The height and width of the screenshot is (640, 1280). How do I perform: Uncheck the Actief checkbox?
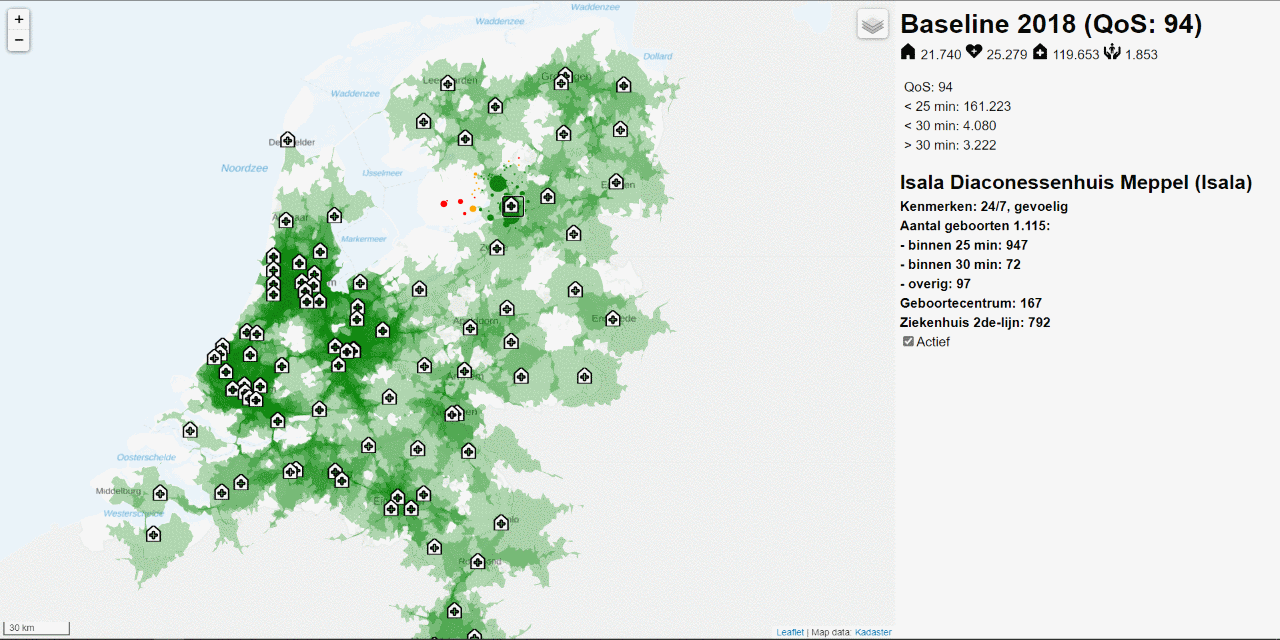click(x=908, y=342)
